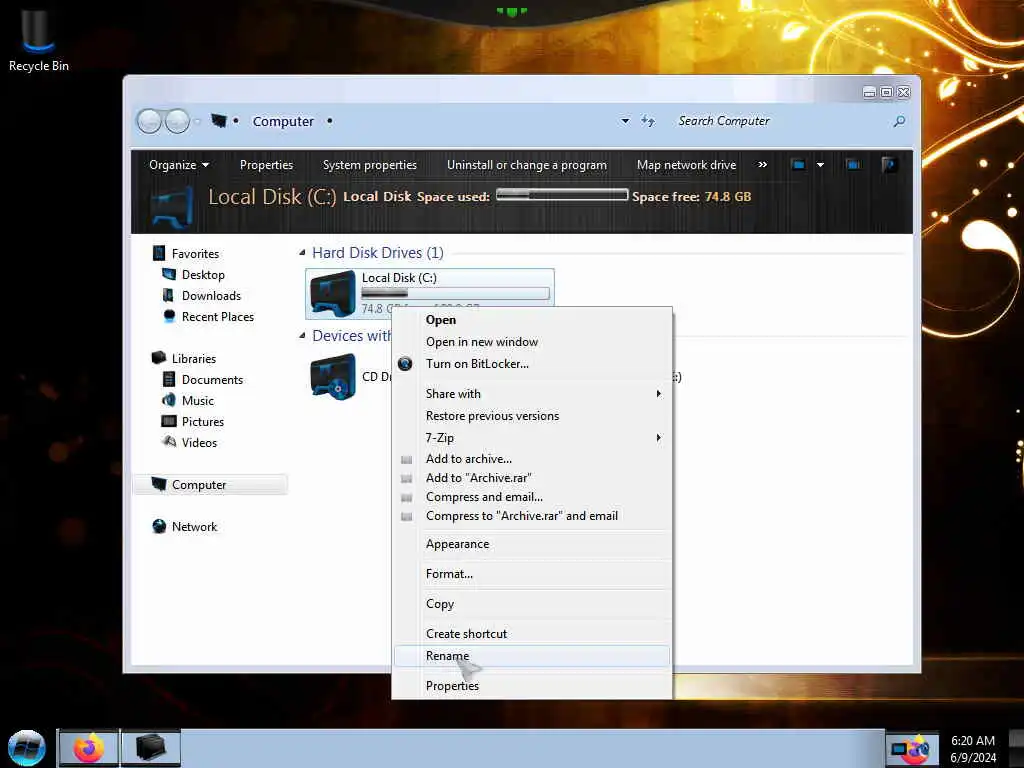Viewport: 1024px width, 768px height.
Task: Select Restore previous versions
Action: [x=532, y=415]
